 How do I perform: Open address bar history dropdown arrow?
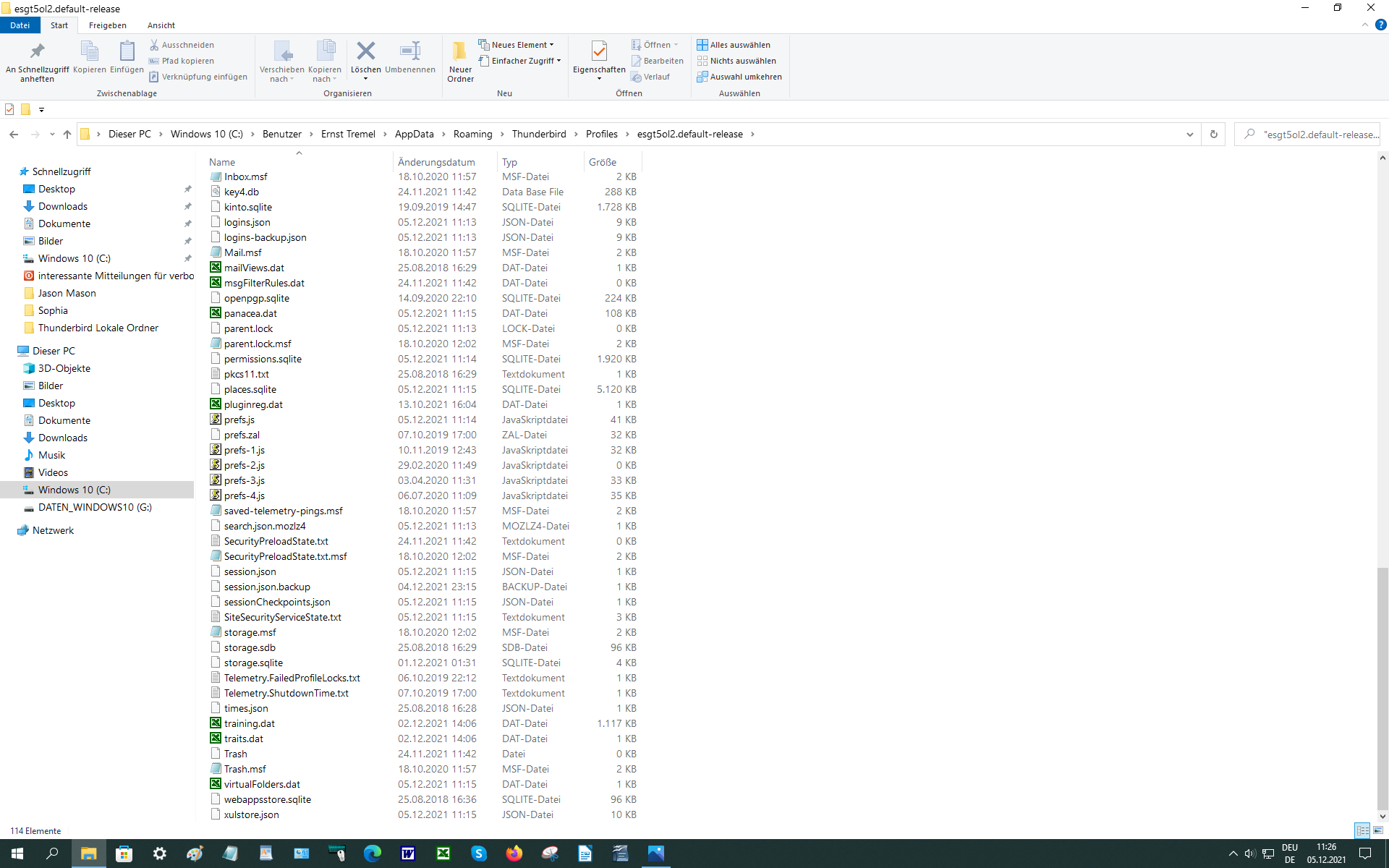pyautogui.click(x=1189, y=135)
